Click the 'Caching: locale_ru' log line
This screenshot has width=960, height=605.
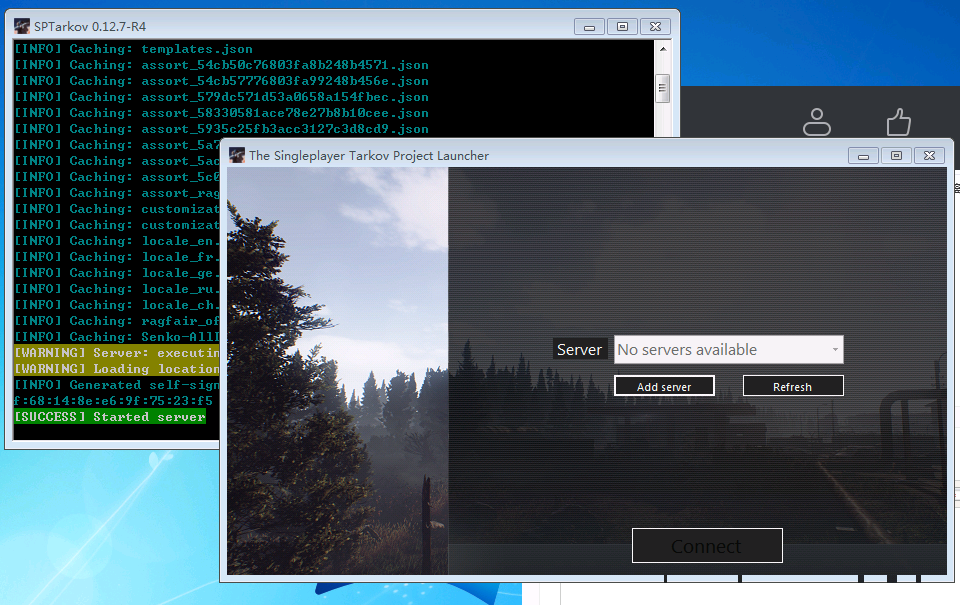tap(116, 288)
